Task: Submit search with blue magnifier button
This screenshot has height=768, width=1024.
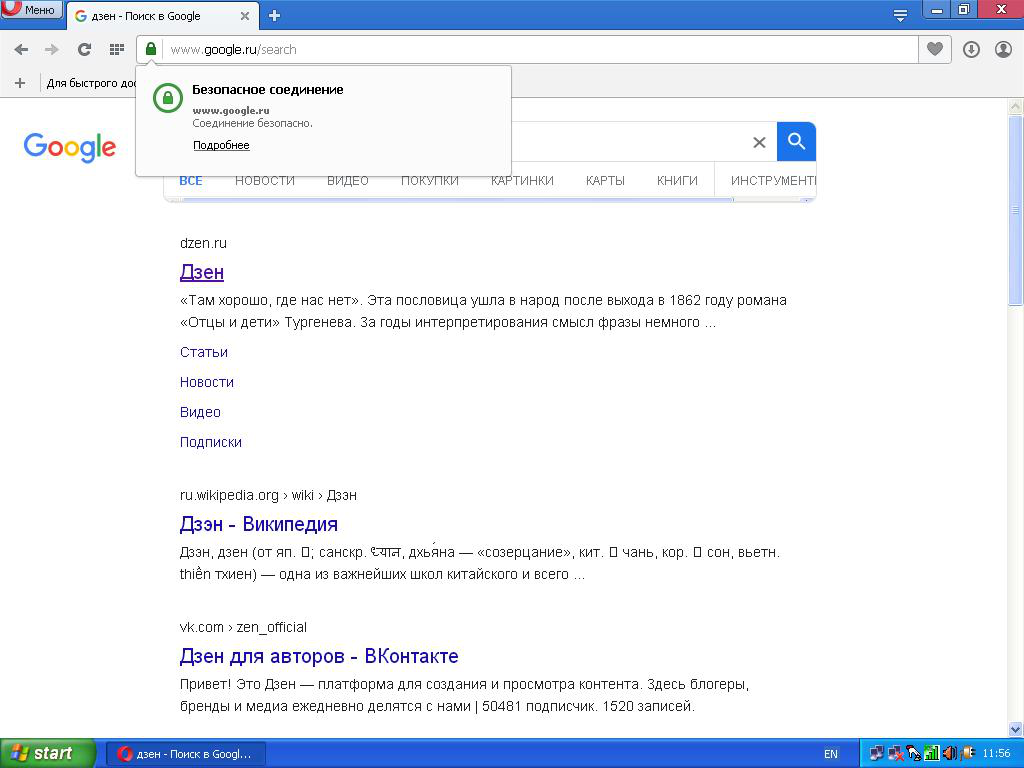Action: [796, 142]
